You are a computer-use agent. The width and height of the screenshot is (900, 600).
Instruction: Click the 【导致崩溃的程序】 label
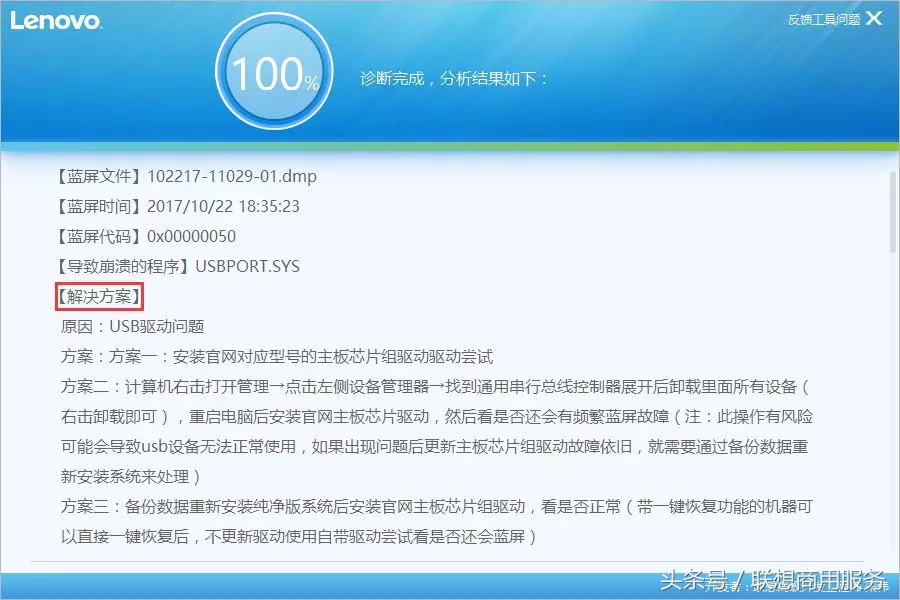pyautogui.click(x=123, y=266)
